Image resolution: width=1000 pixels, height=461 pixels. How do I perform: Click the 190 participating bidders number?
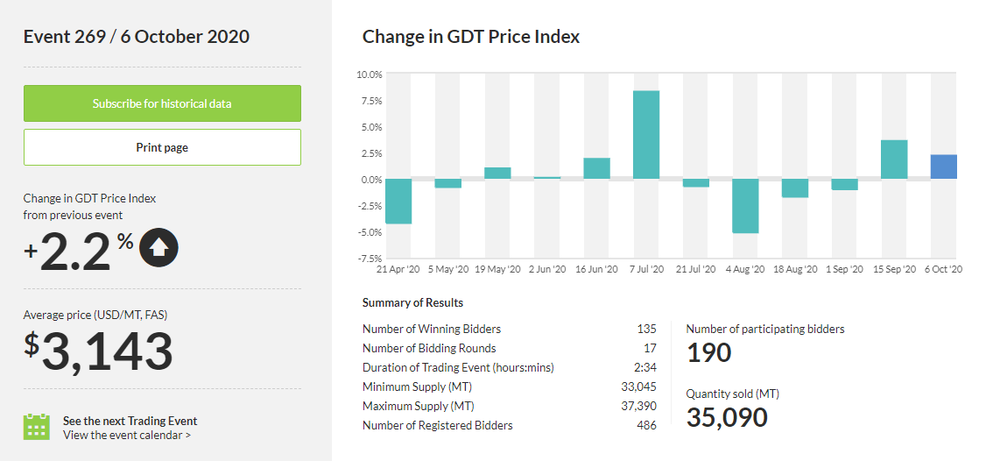pyautogui.click(x=709, y=352)
